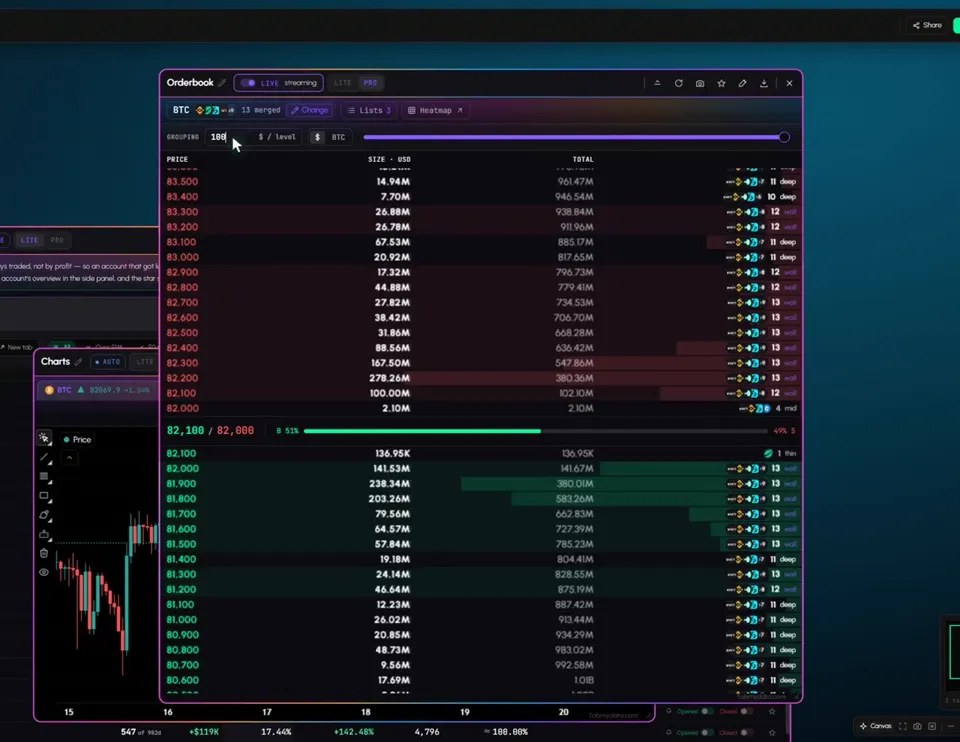This screenshot has height=742, width=960.
Task: Toggle the lower Opened alert switch
Action: pyautogui.click(x=707, y=732)
